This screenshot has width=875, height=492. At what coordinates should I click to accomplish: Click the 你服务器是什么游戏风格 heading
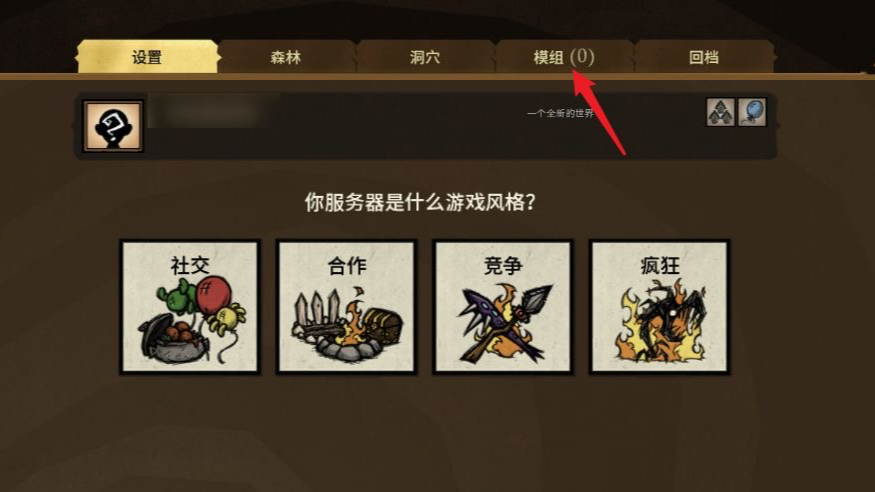click(420, 202)
